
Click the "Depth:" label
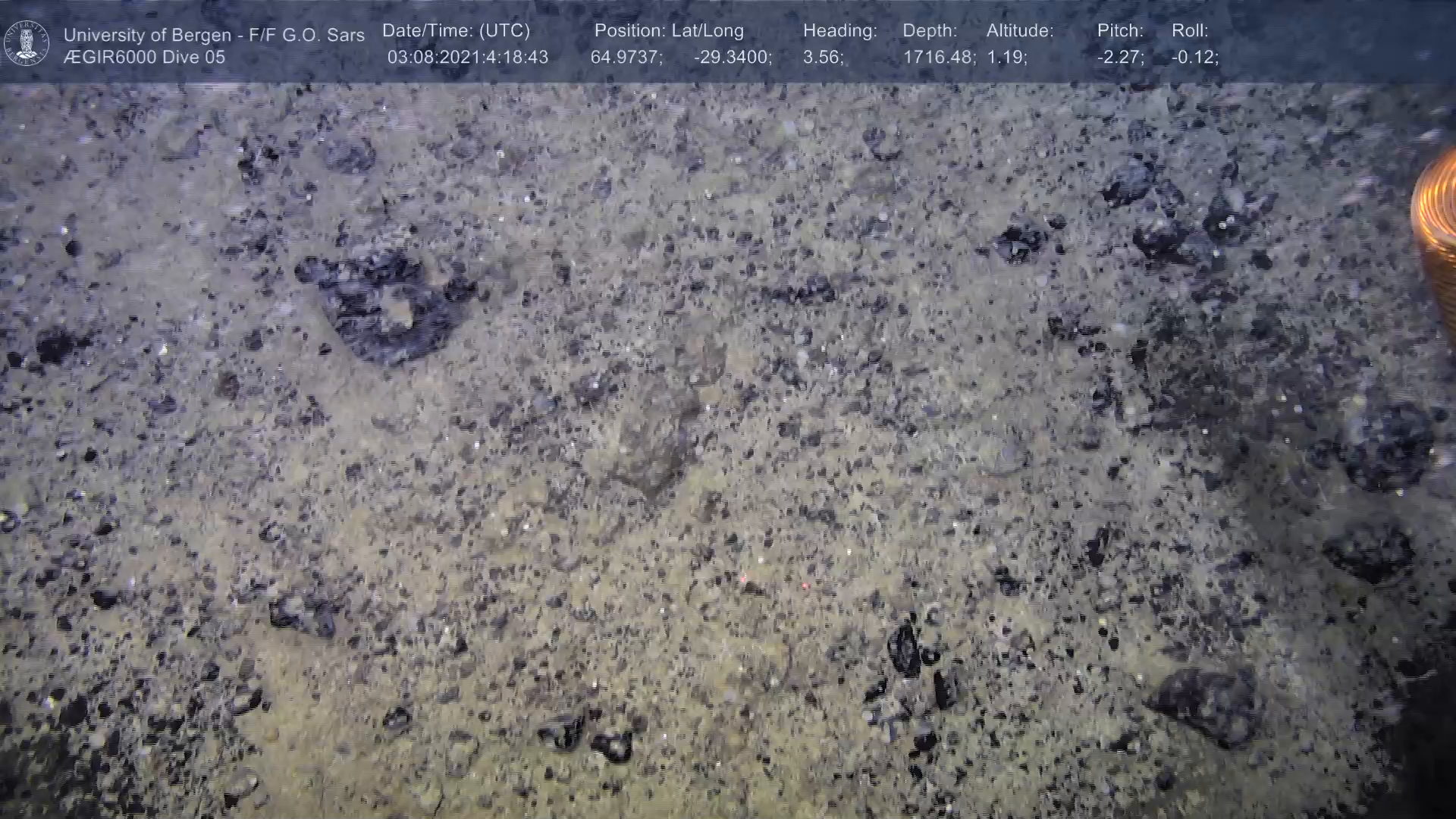click(x=930, y=31)
